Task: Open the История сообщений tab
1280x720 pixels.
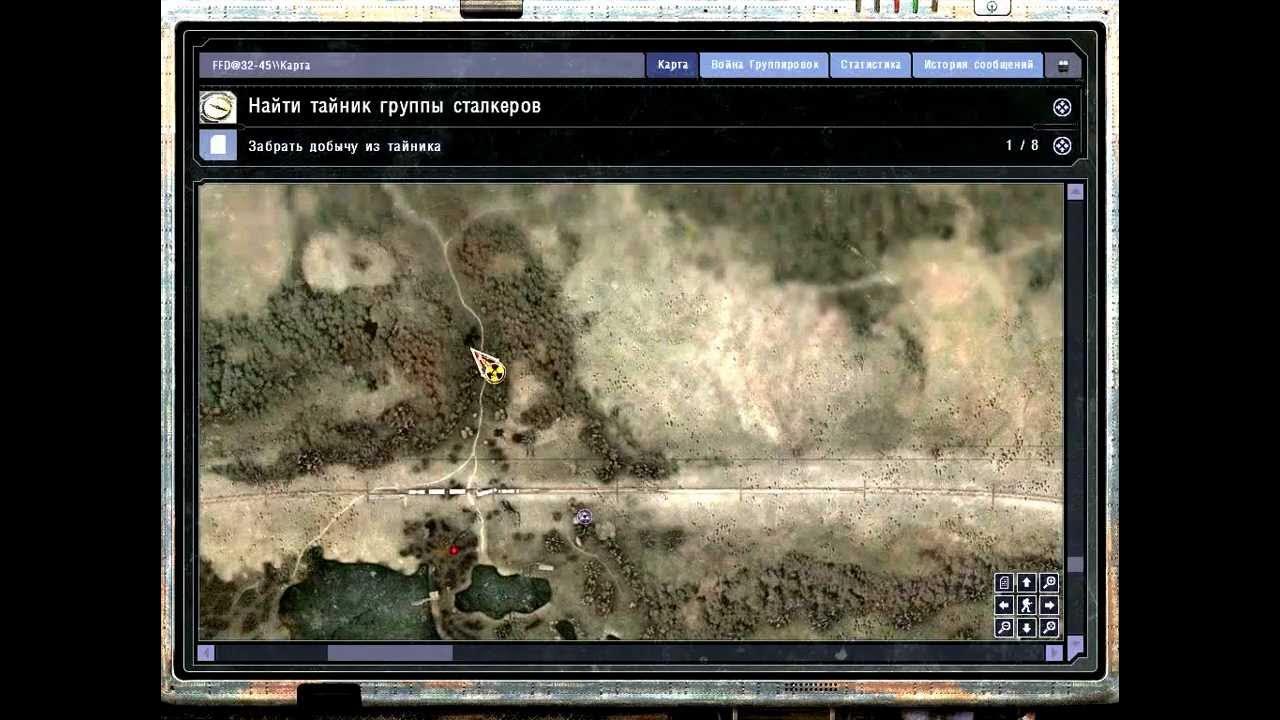Action: point(978,65)
